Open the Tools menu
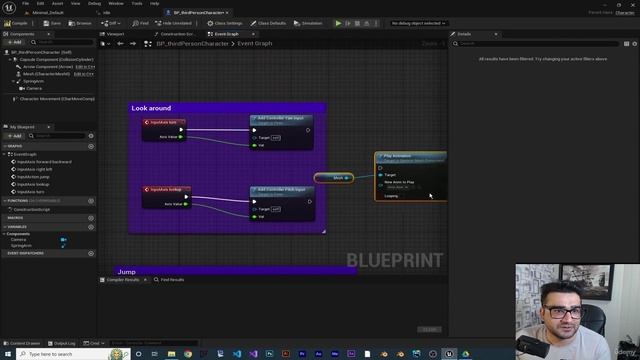 point(137,3)
